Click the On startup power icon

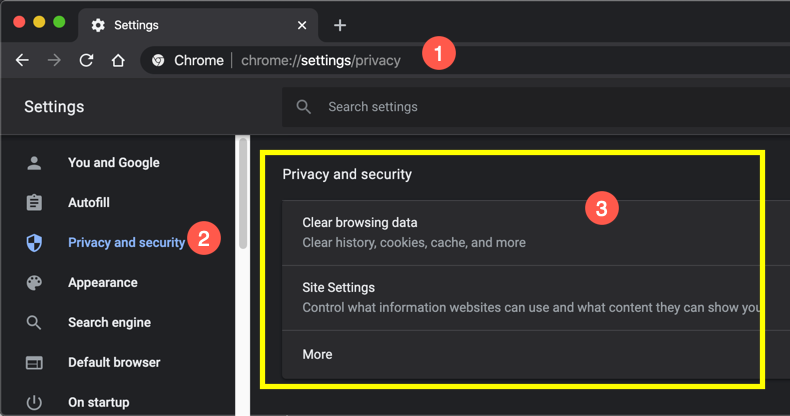click(x=34, y=403)
